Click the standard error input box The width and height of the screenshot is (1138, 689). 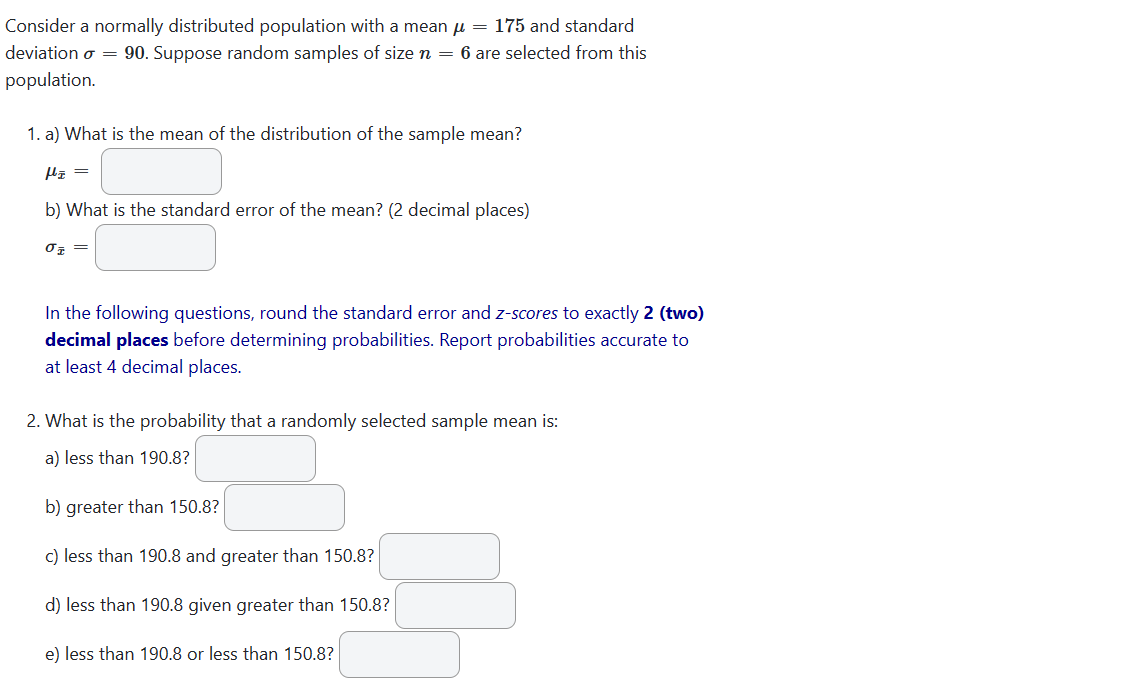pyautogui.click(x=155, y=247)
